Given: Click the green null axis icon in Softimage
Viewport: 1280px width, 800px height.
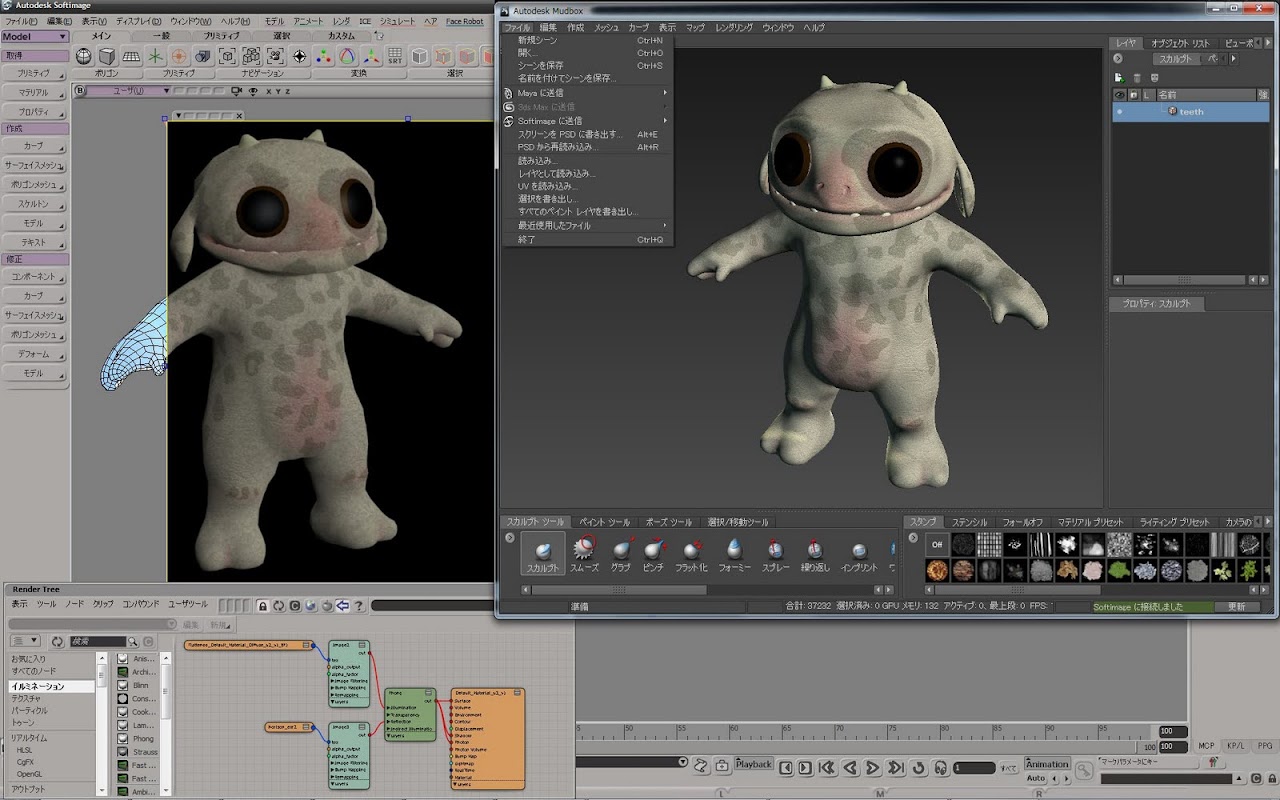Looking at the screenshot, I should click(155, 56).
